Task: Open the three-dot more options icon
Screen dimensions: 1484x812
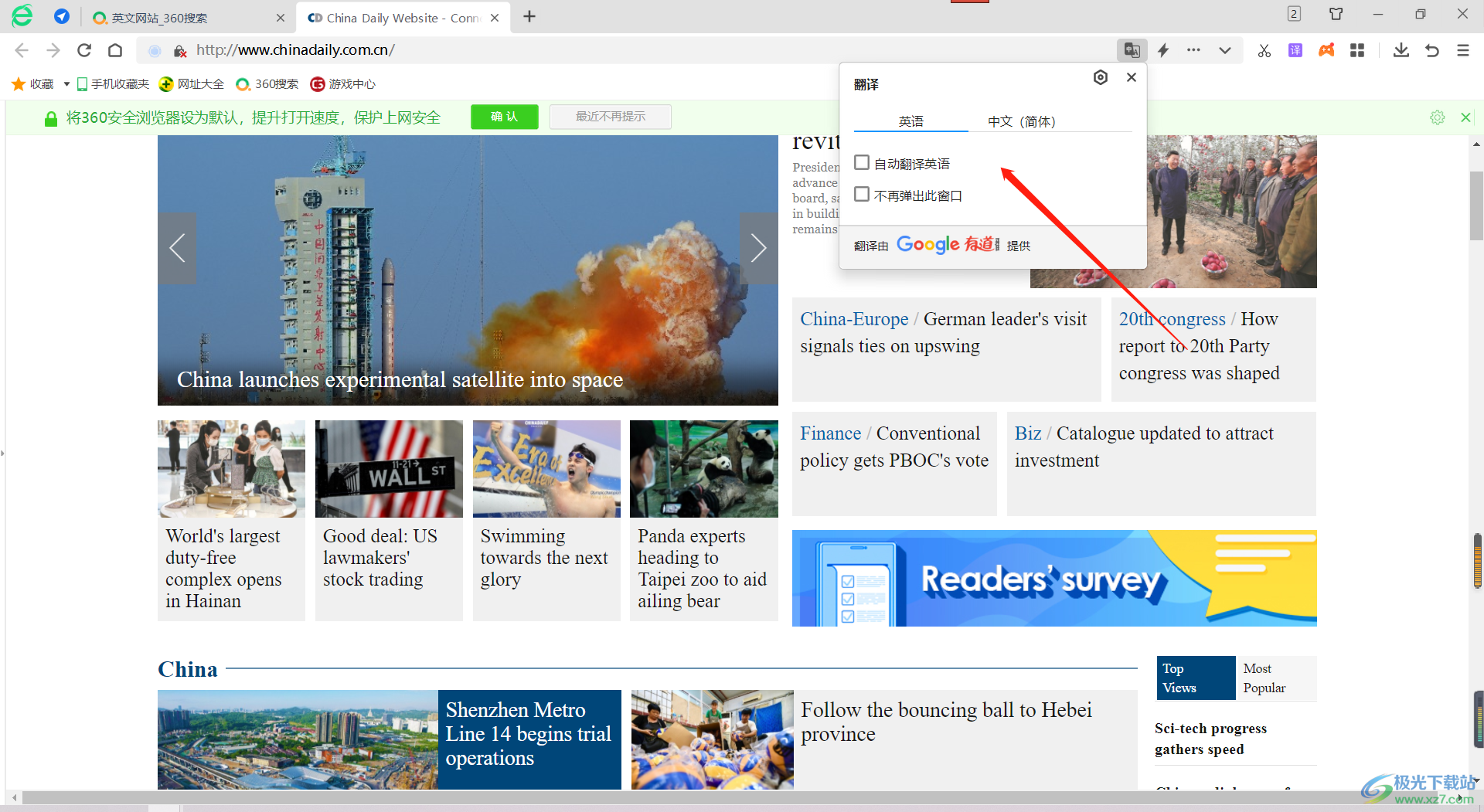Action: pyautogui.click(x=1194, y=50)
